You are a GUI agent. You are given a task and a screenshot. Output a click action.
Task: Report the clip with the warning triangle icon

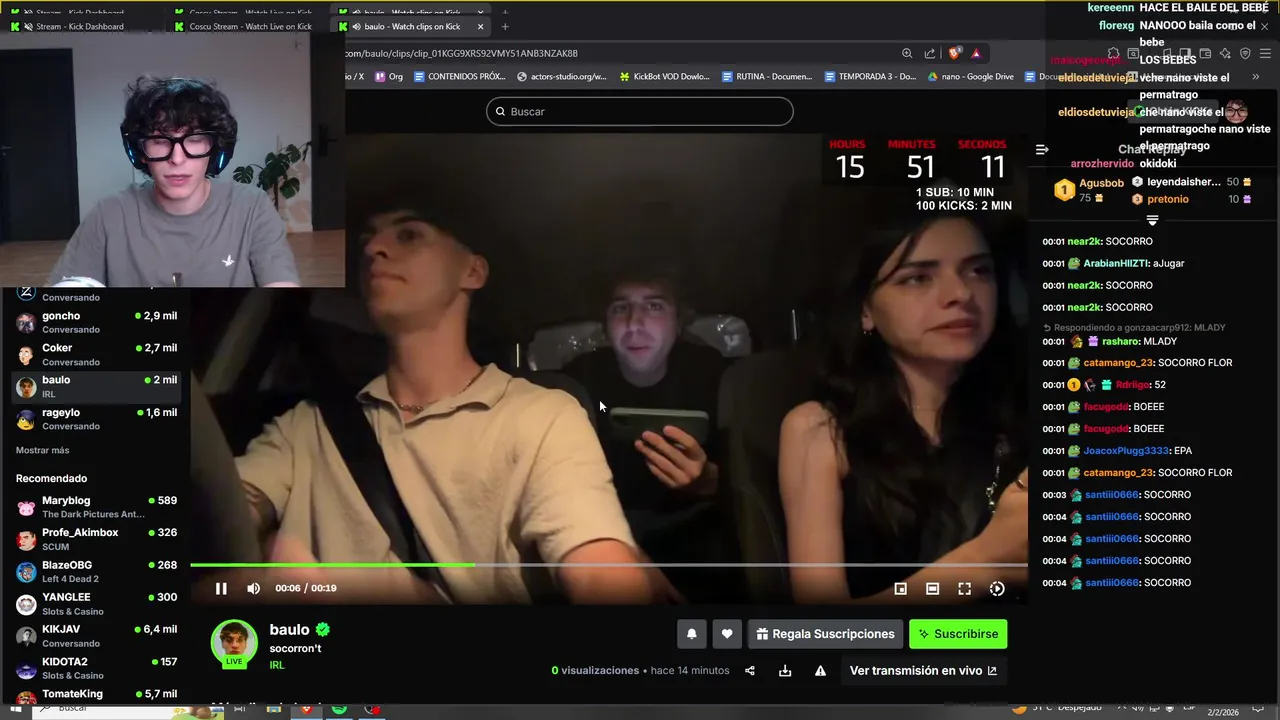820,671
